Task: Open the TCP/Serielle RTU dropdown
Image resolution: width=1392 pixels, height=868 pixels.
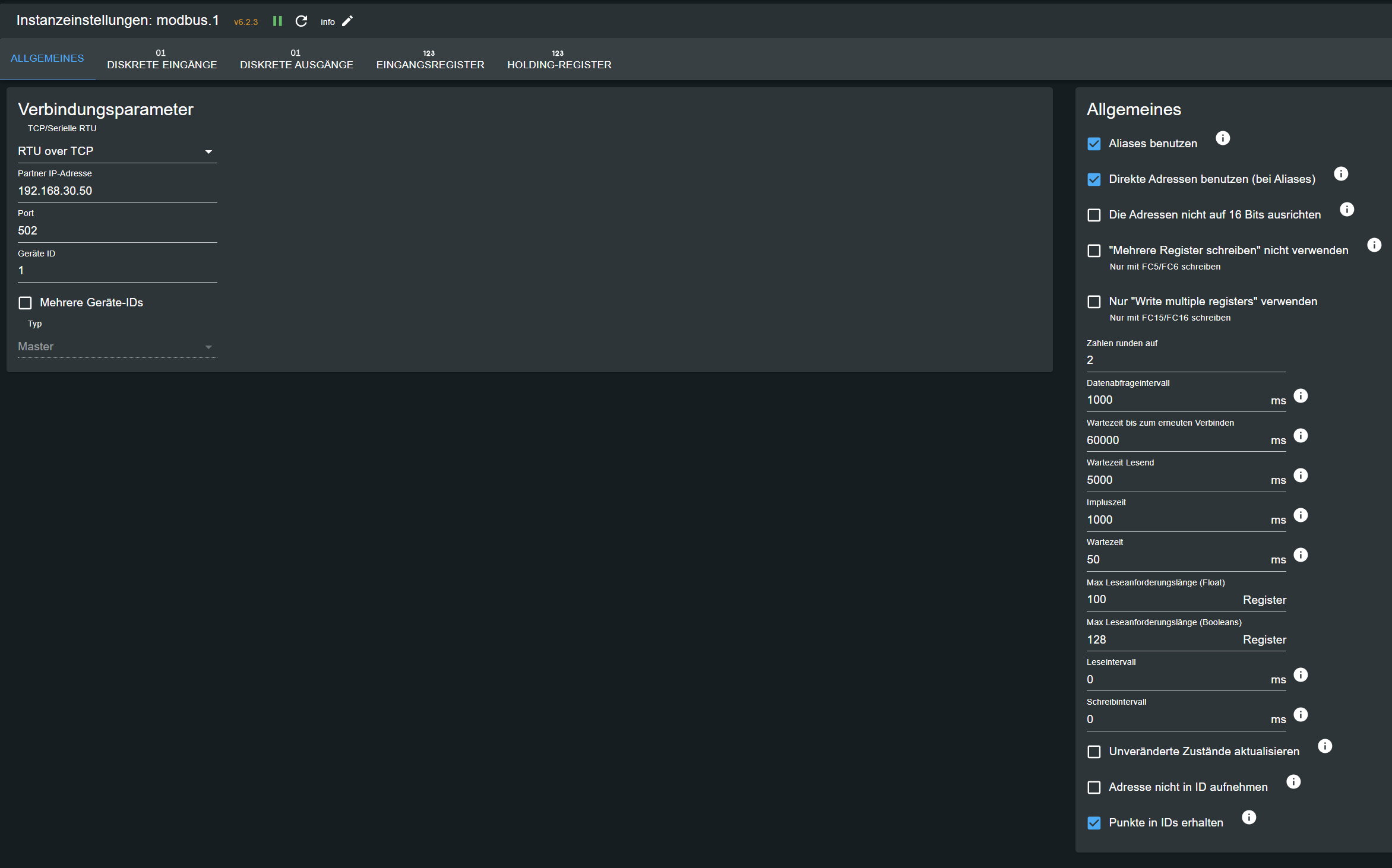Action: 116,151
